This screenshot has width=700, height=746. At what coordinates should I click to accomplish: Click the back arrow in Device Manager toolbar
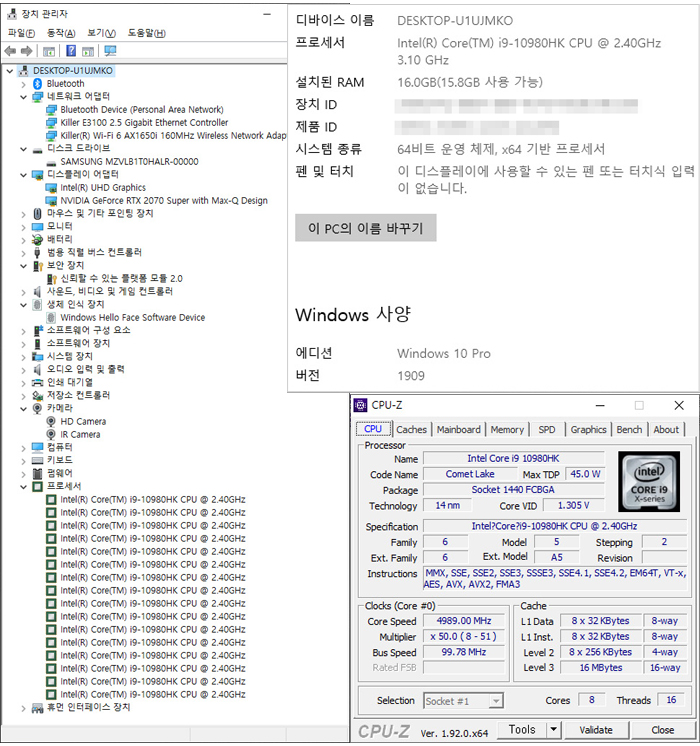tap(10, 50)
